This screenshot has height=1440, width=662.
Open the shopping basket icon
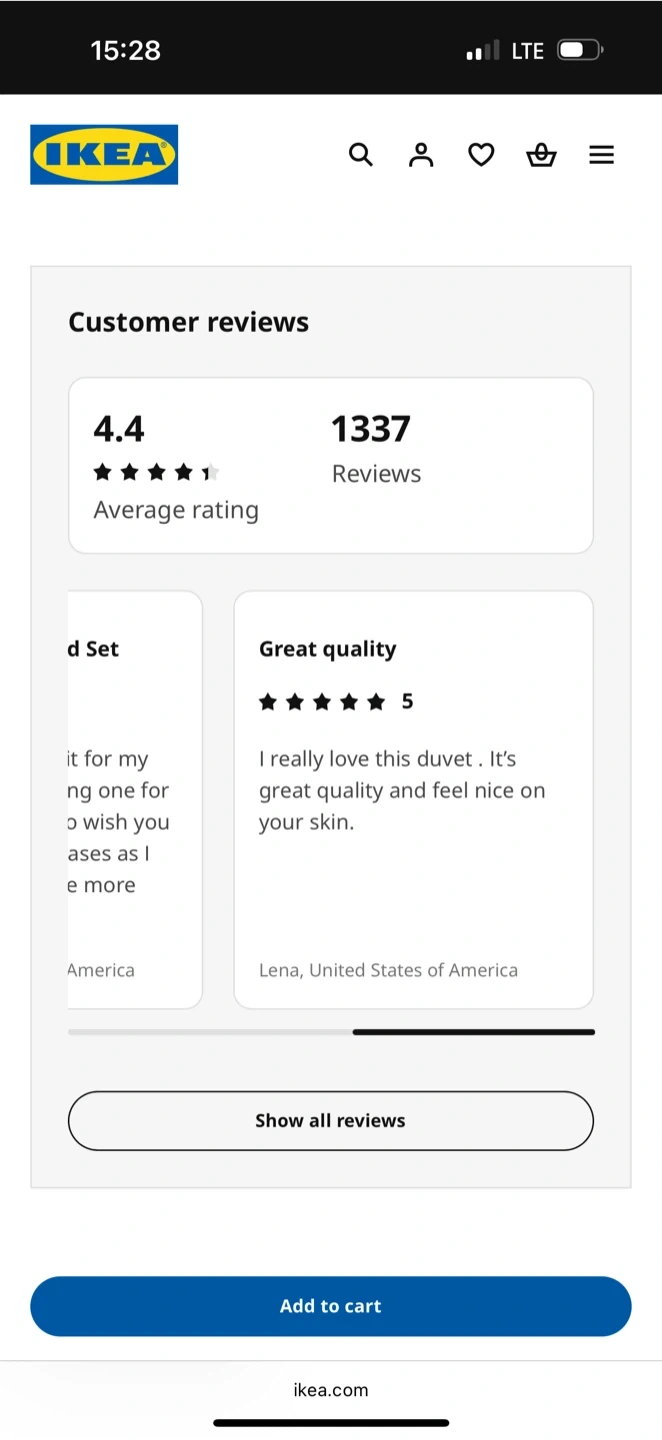tap(541, 155)
